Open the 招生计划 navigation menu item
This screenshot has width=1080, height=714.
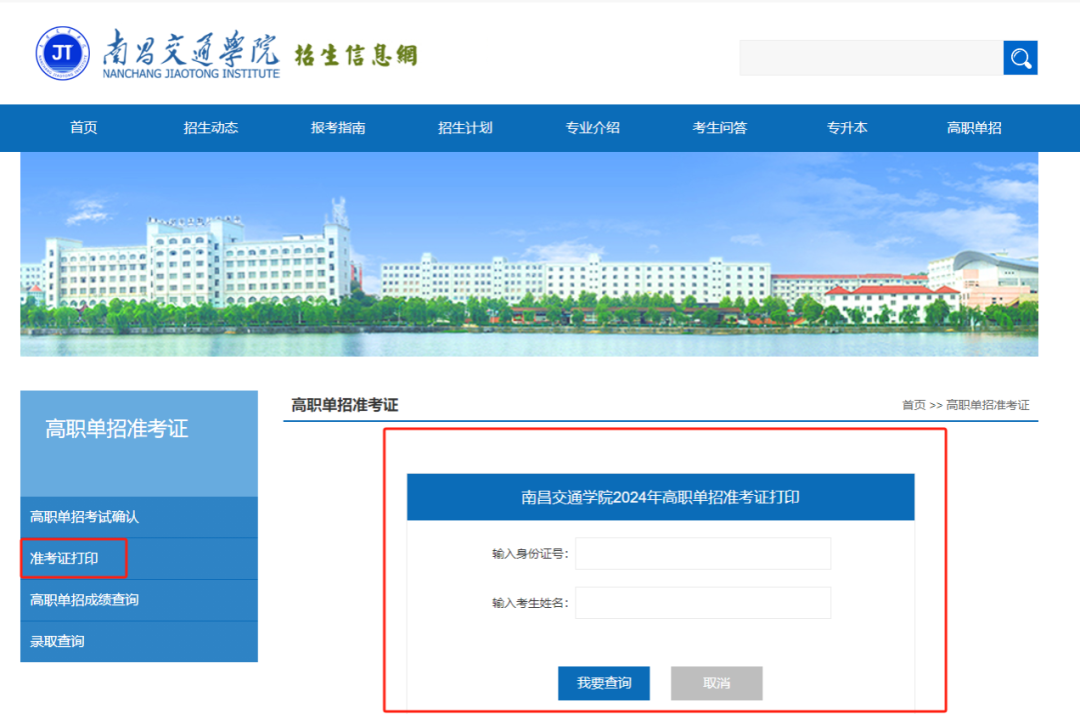point(464,127)
